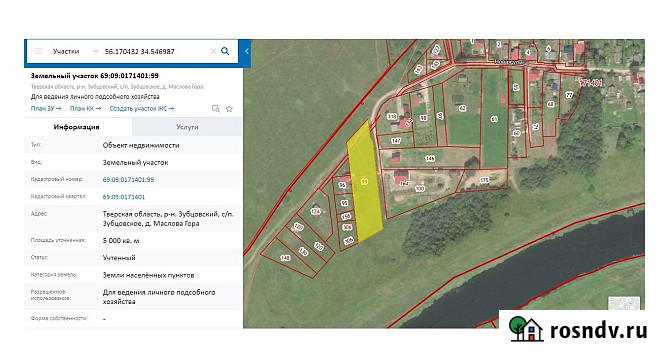Screen dimensions: 670x363
Task: Add parcel to favorites star icon
Action: point(229,109)
